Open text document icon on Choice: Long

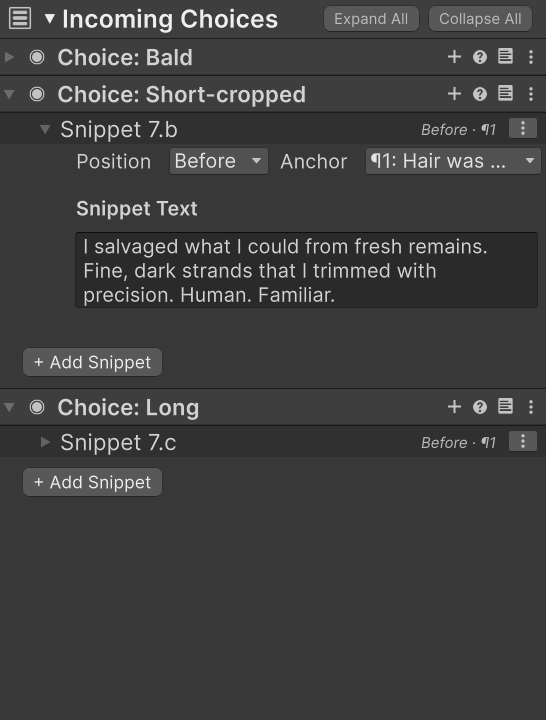tap(506, 406)
